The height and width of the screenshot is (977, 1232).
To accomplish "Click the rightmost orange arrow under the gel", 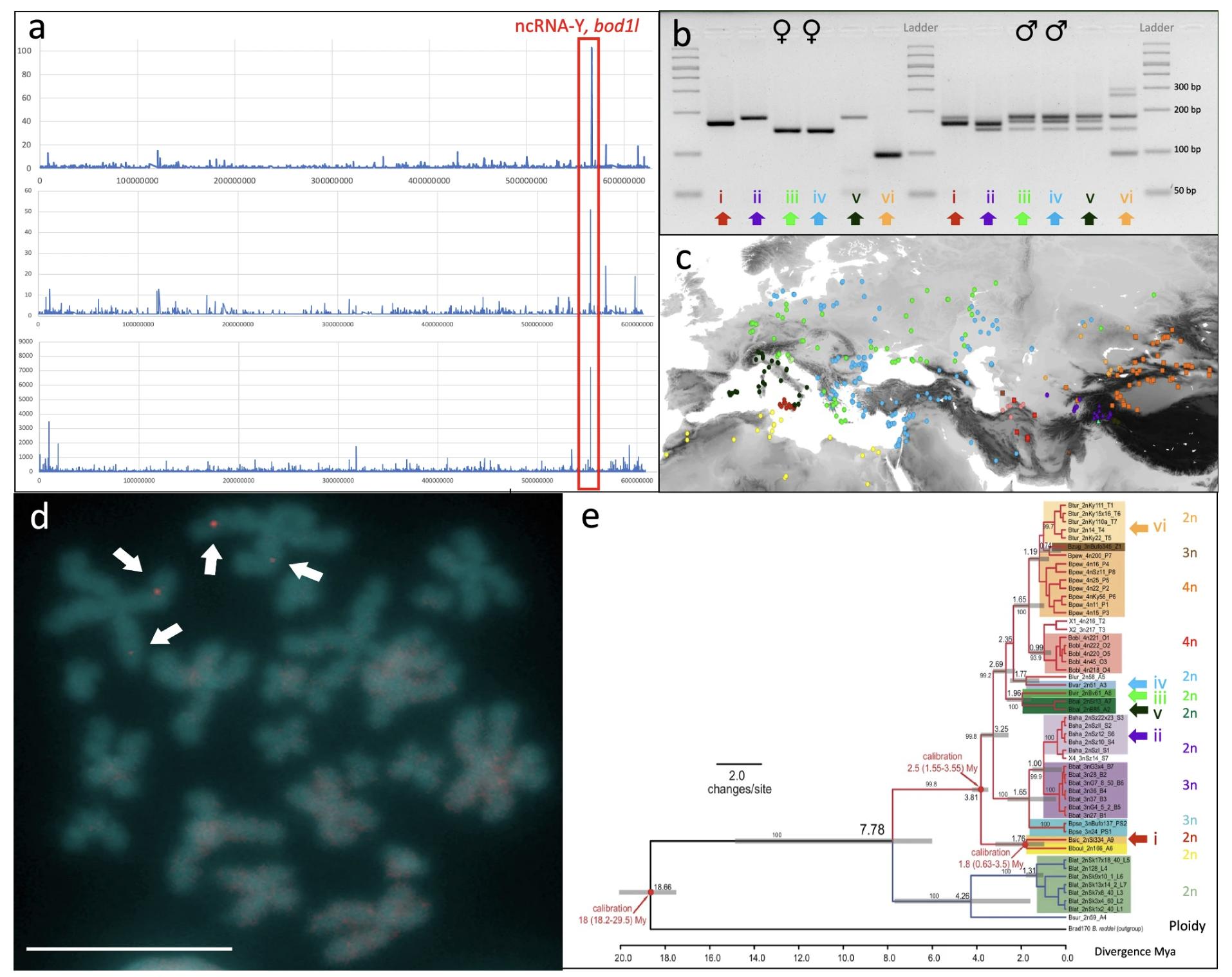I will [1125, 219].
